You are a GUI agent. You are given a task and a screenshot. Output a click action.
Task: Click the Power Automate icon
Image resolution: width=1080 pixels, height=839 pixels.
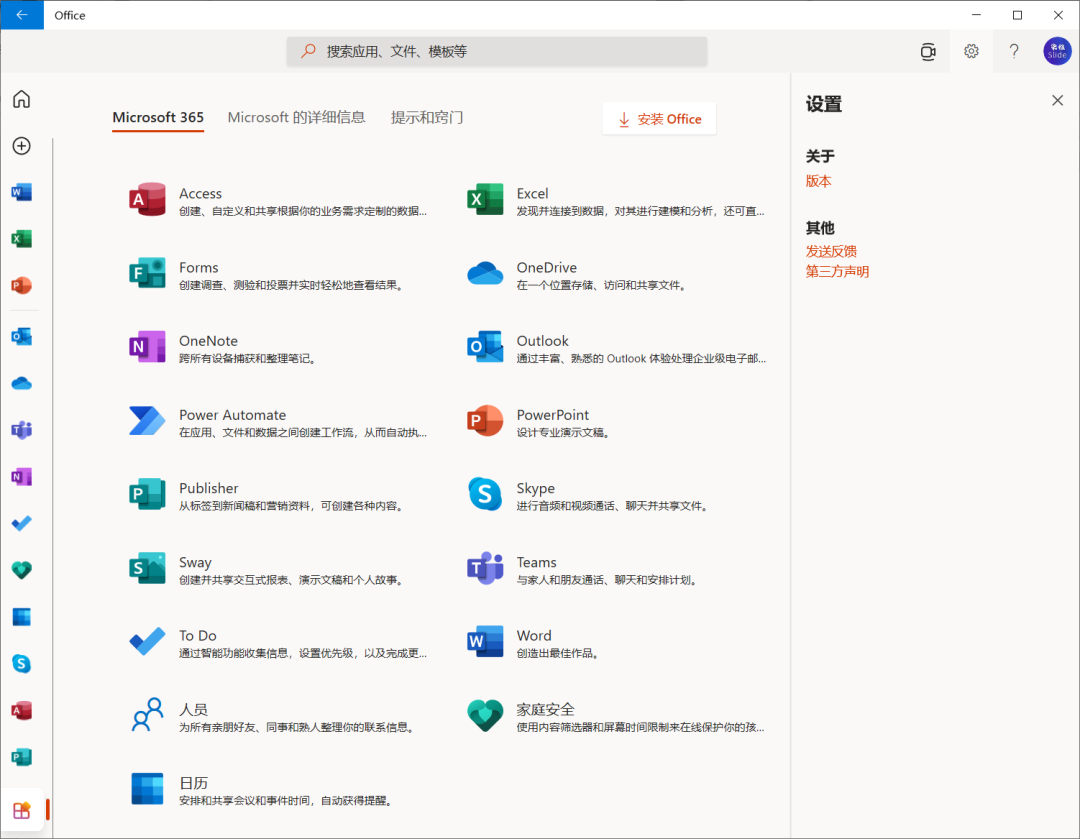click(x=147, y=421)
